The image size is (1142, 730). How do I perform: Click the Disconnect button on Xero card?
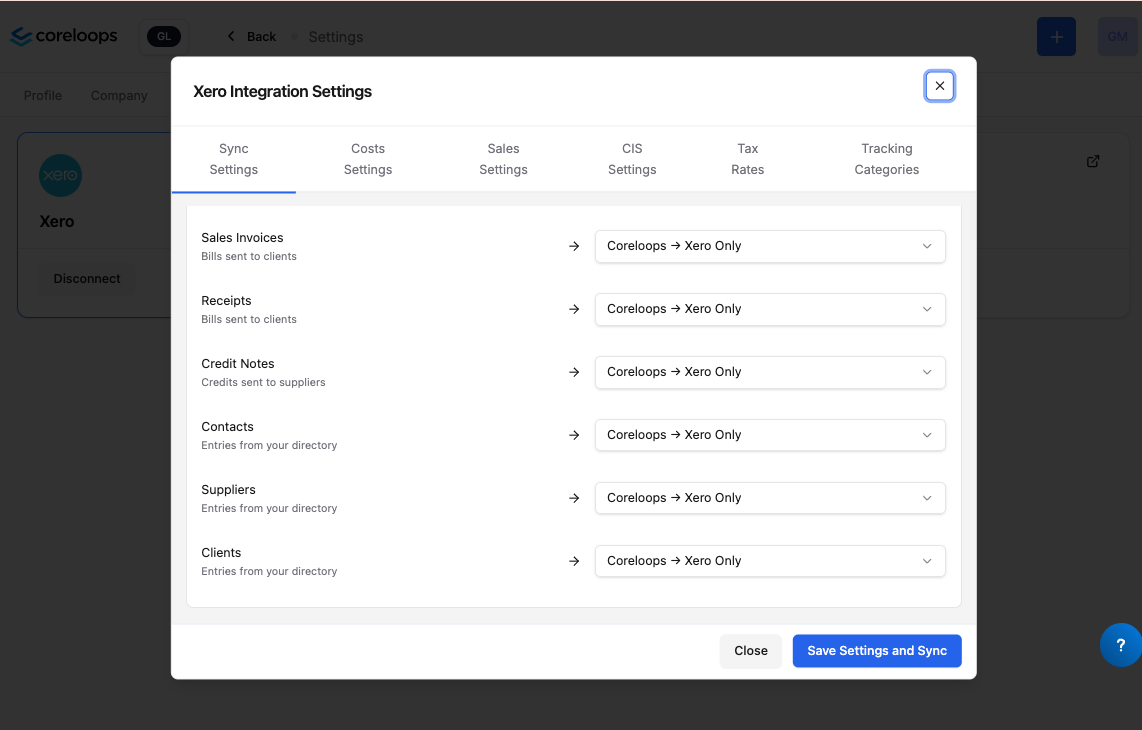87,279
